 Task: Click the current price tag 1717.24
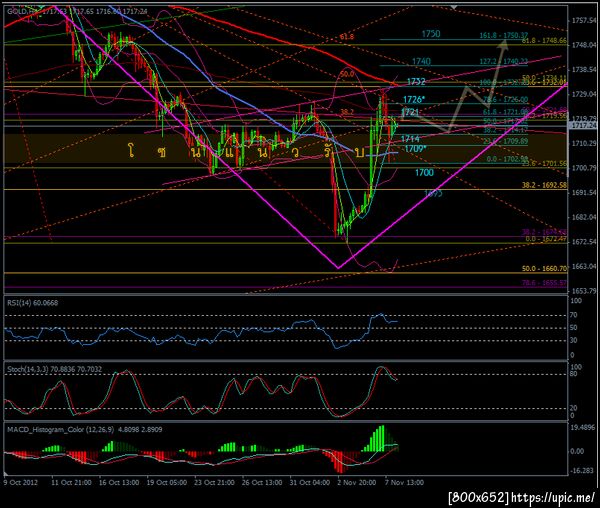click(584, 125)
